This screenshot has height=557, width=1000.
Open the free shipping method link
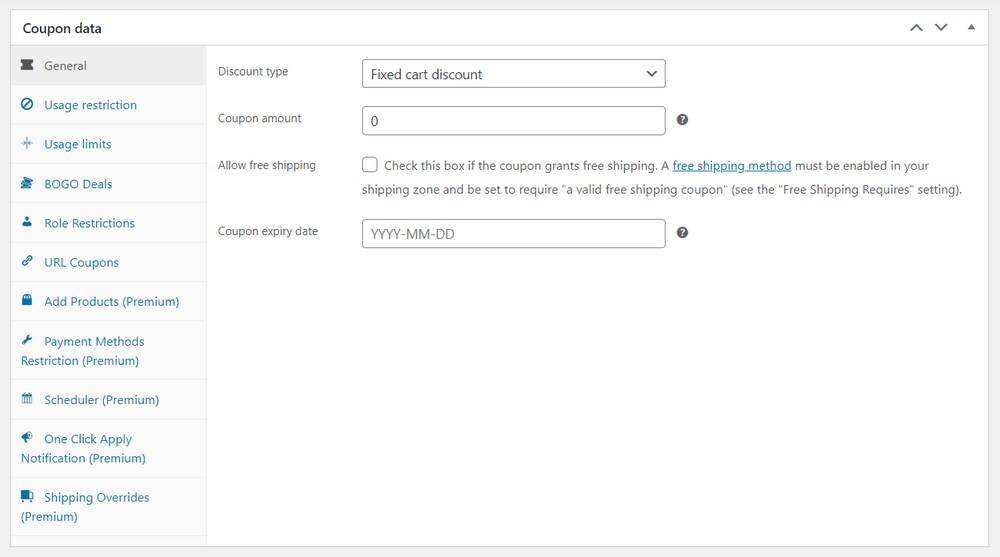pyautogui.click(x=731, y=166)
